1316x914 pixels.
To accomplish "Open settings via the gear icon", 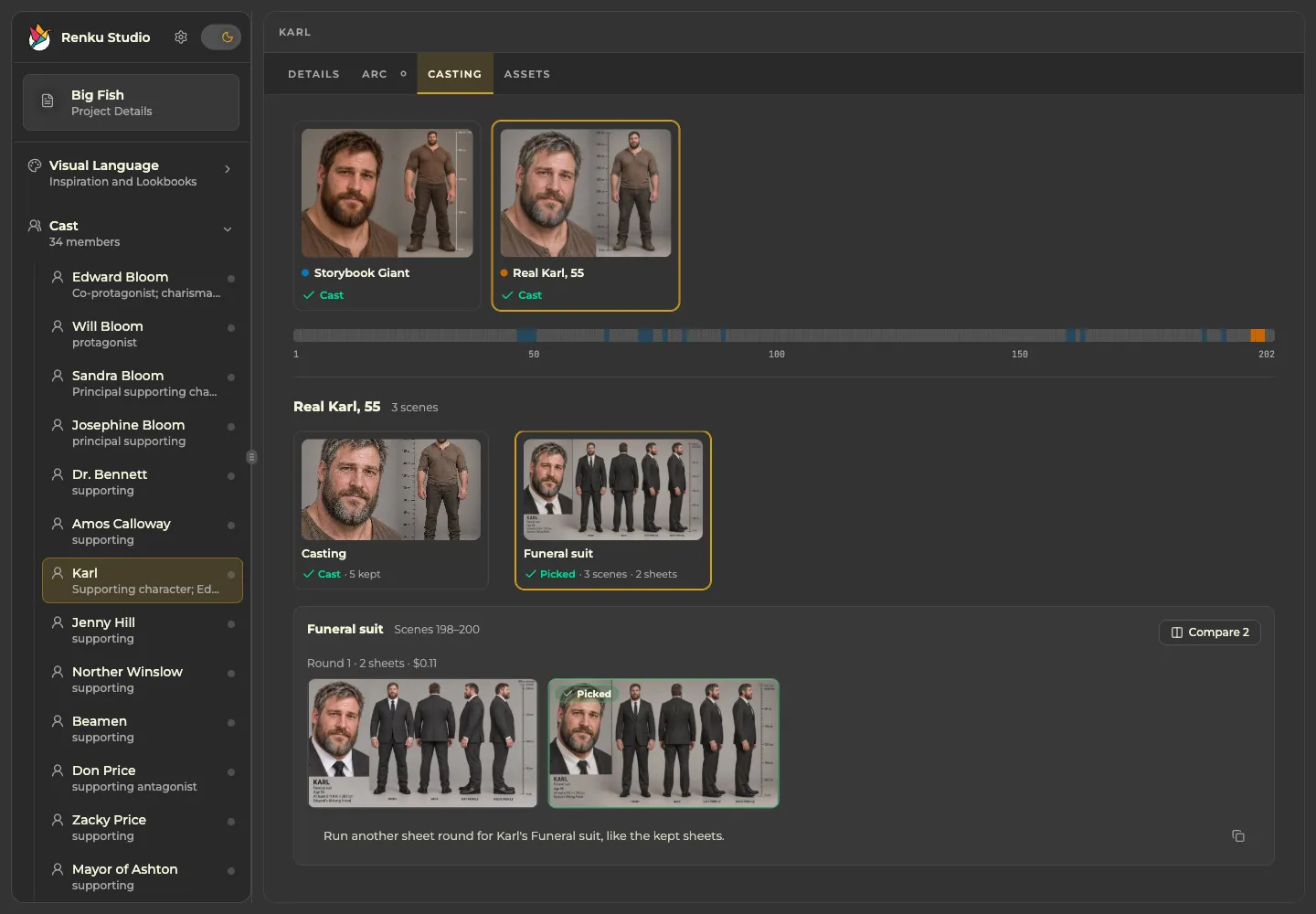I will 181,37.
